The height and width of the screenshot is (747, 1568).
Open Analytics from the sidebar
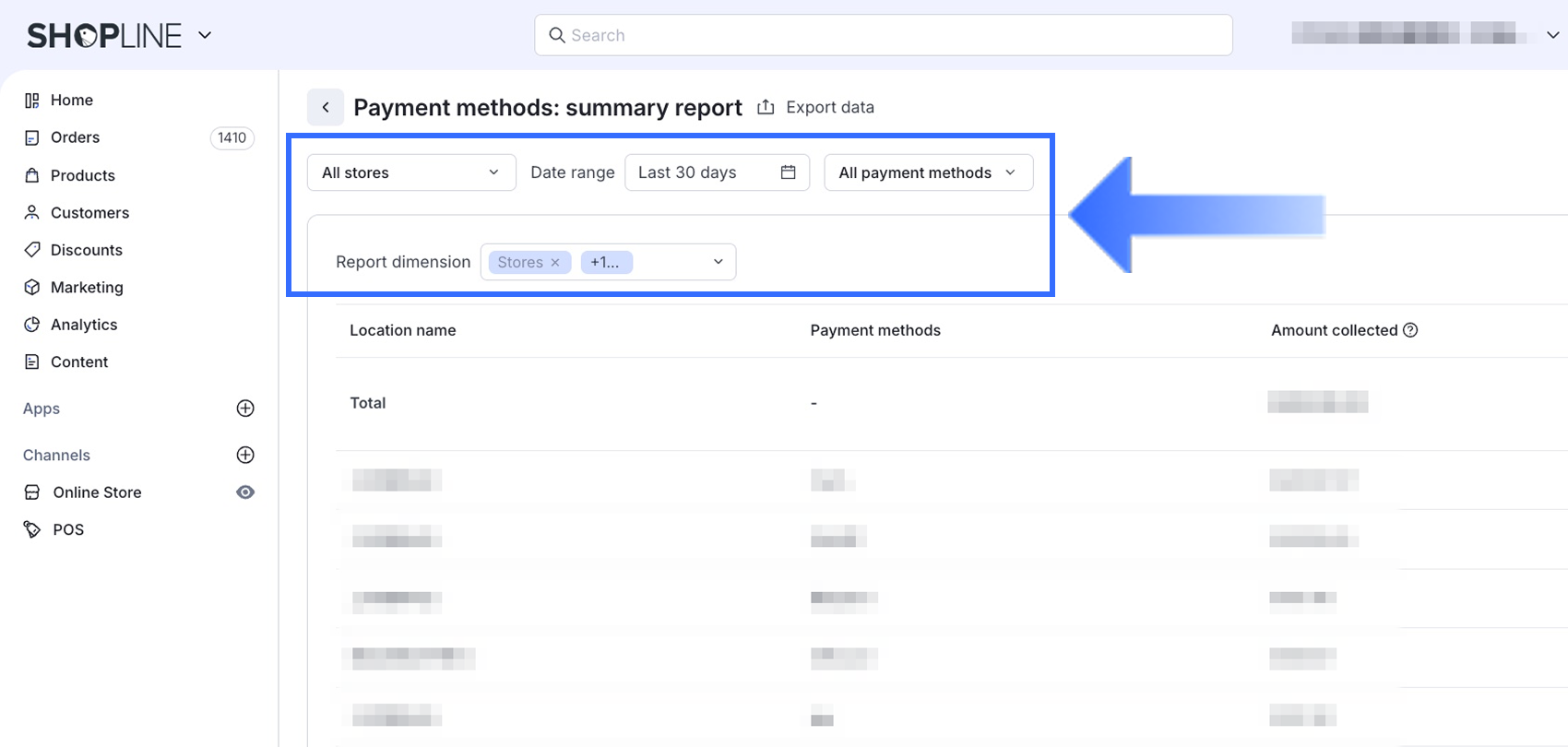coord(84,325)
